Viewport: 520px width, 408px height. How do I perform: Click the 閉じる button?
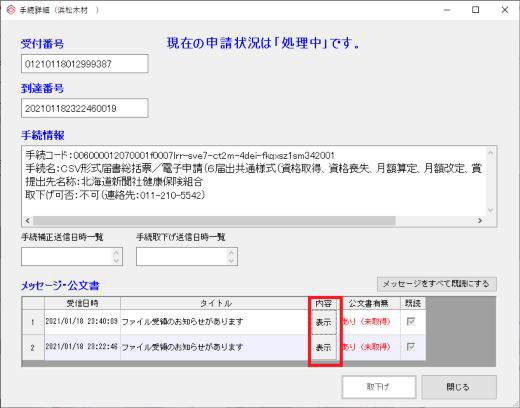point(459,387)
